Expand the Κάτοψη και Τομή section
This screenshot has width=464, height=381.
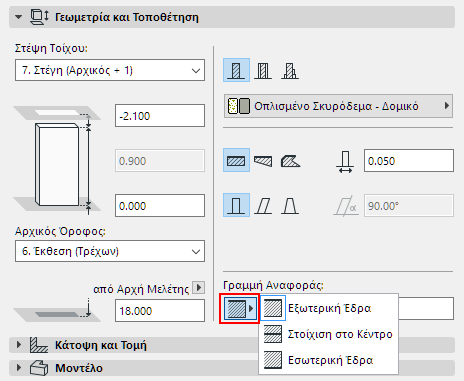[x=19, y=345]
